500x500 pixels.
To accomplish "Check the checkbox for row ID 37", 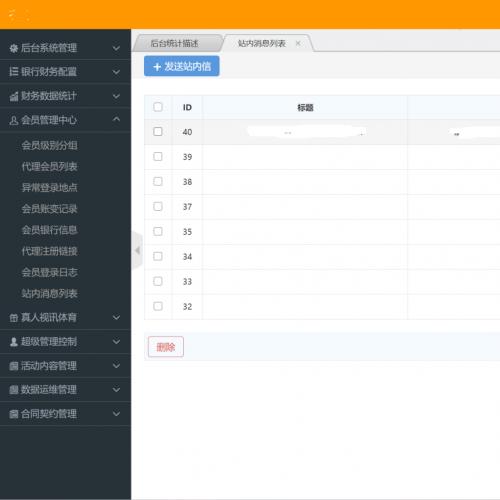I will coord(158,207).
